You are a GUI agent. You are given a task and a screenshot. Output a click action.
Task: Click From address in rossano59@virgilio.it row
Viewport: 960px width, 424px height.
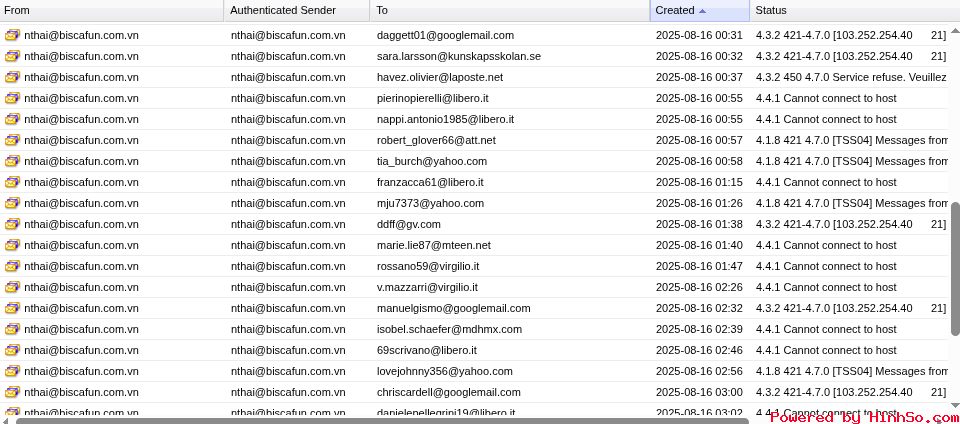click(x=81, y=266)
